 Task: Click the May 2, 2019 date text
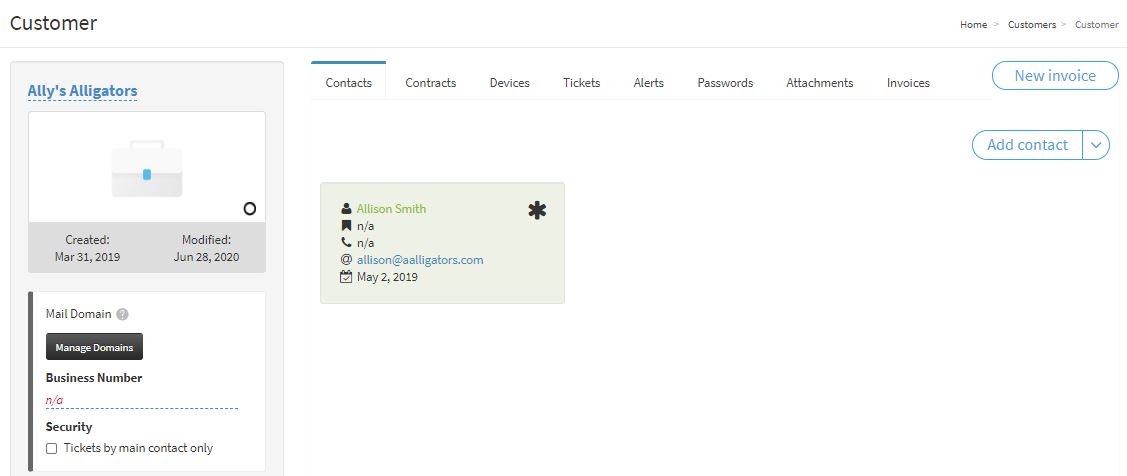pos(387,277)
